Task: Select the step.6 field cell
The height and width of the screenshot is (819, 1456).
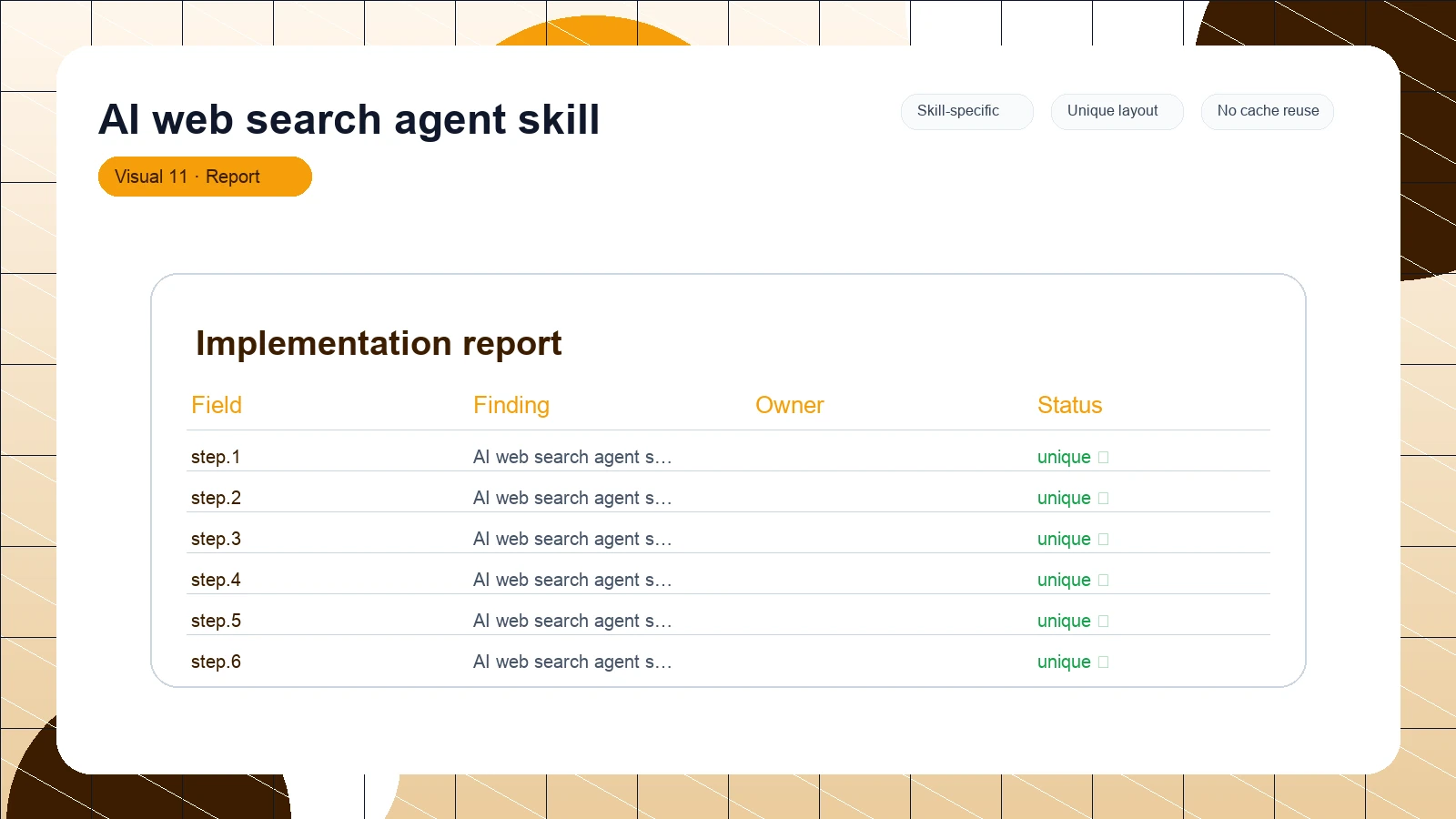Action: tap(216, 662)
